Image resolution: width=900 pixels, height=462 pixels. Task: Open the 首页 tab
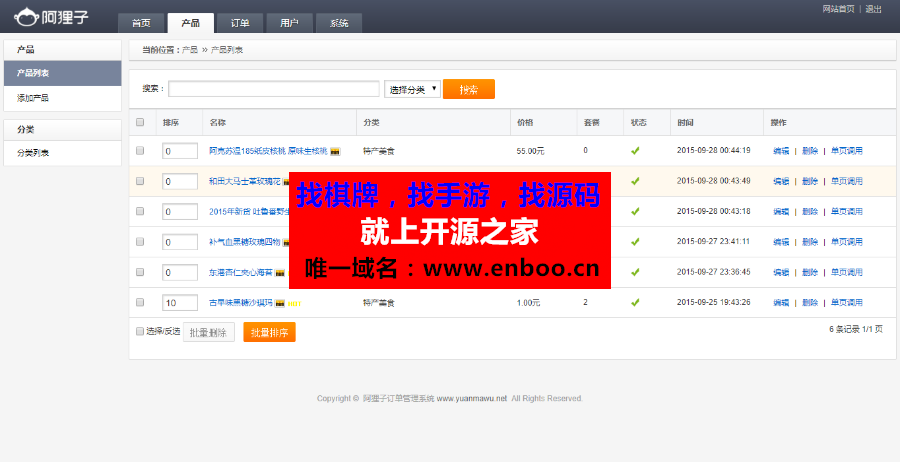[141, 23]
